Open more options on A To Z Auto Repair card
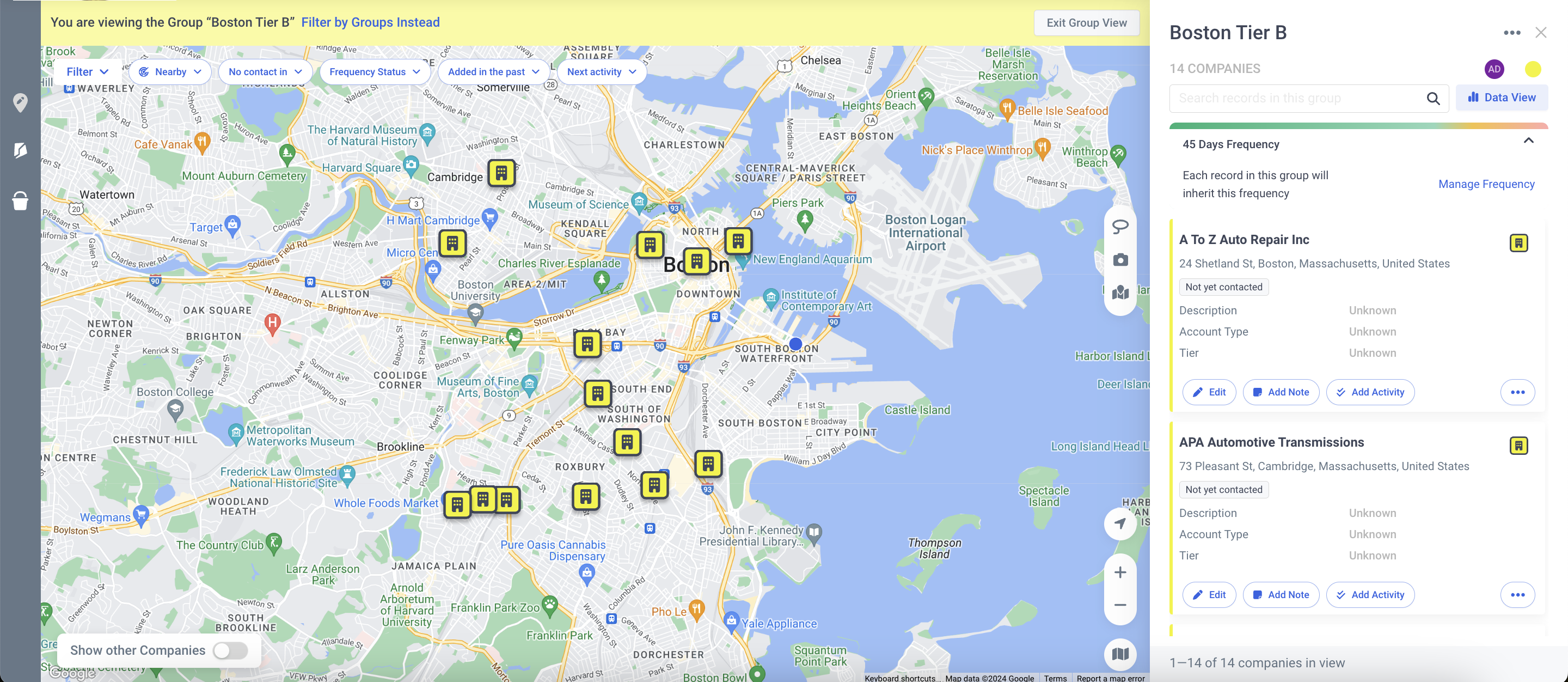The width and height of the screenshot is (1568, 682). tap(1517, 392)
